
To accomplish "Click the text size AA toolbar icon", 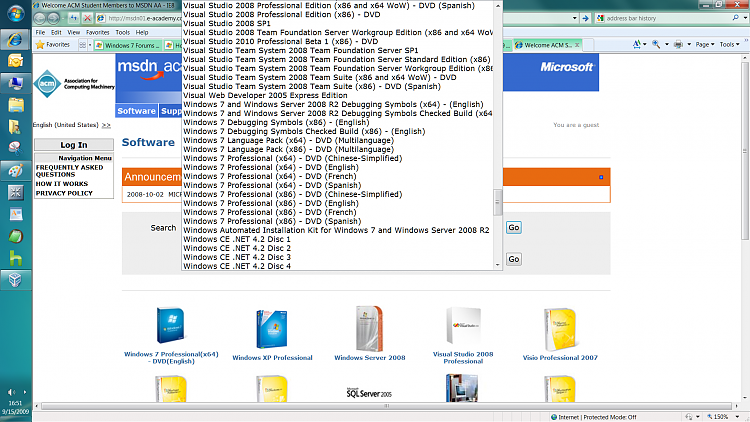I will tap(637, 44).
